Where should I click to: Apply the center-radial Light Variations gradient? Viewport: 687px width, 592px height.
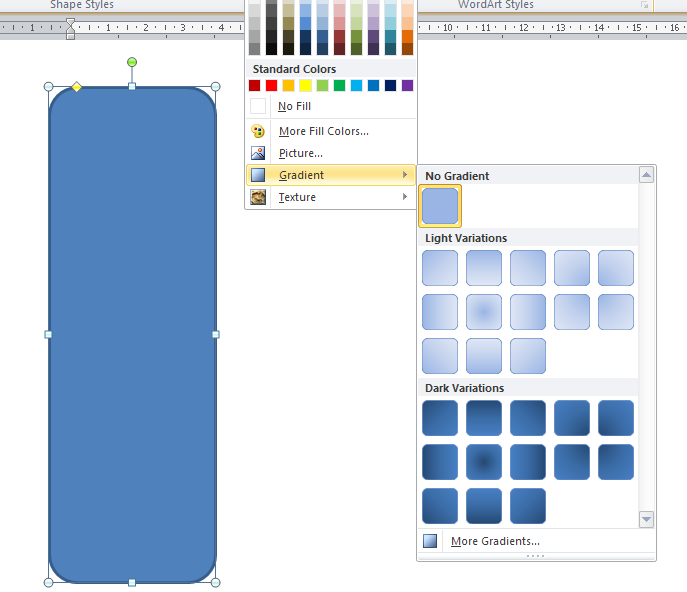(484, 312)
